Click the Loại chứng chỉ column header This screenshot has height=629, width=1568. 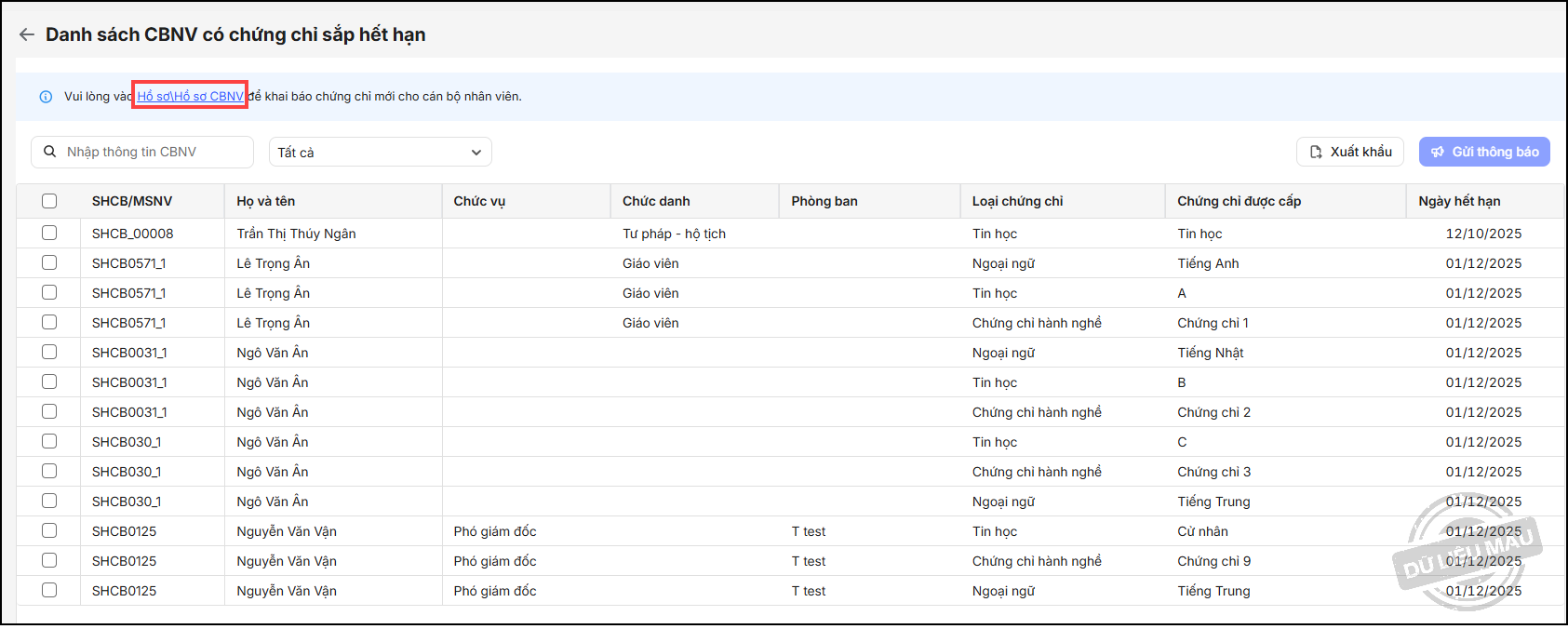(x=1017, y=201)
